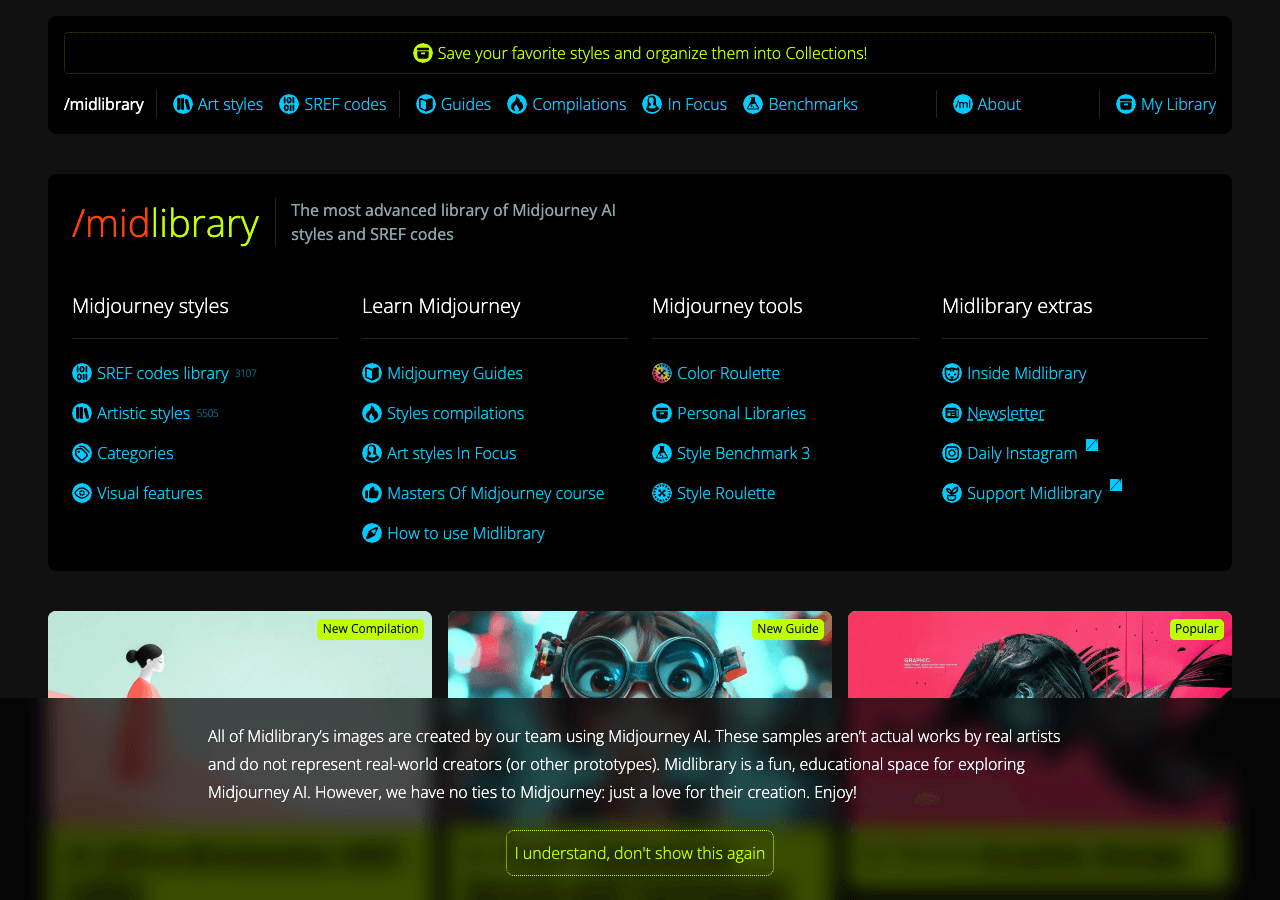
Task: Click the Personal Libraries icon
Action: (662, 413)
